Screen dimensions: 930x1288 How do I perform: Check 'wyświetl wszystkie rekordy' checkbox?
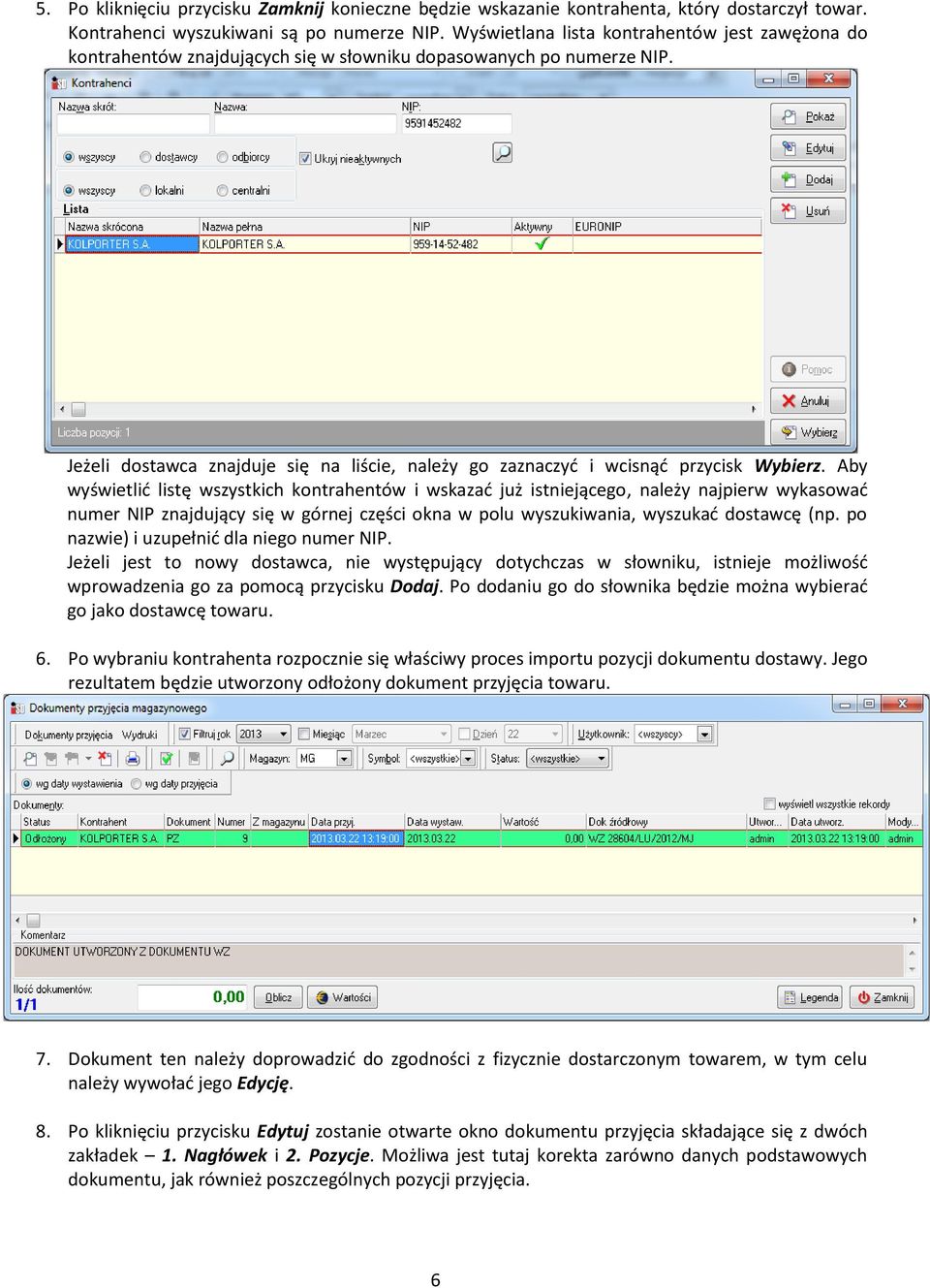[770, 803]
